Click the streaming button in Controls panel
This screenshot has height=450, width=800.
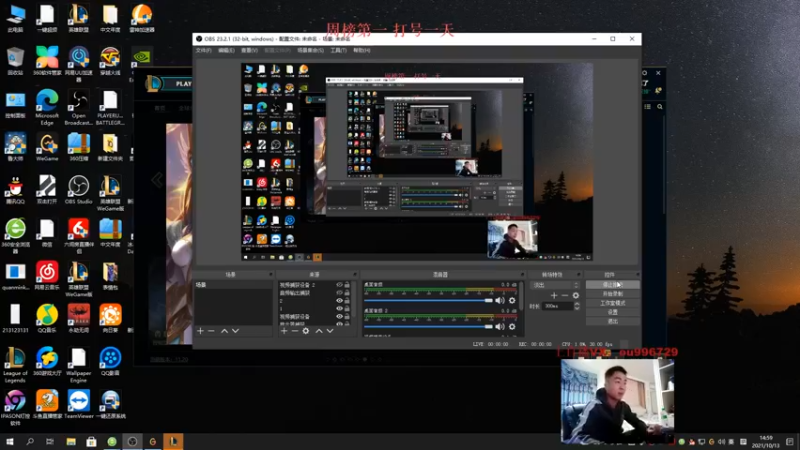[612, 285]
